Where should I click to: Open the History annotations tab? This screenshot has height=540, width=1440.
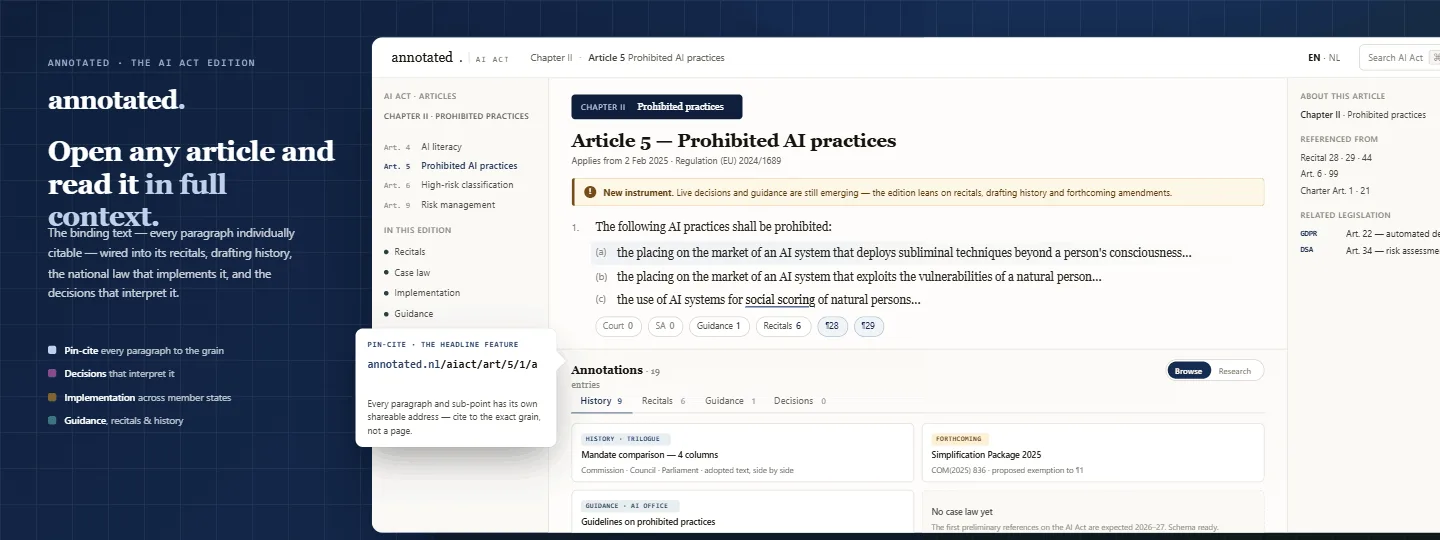tap(602, 401)
